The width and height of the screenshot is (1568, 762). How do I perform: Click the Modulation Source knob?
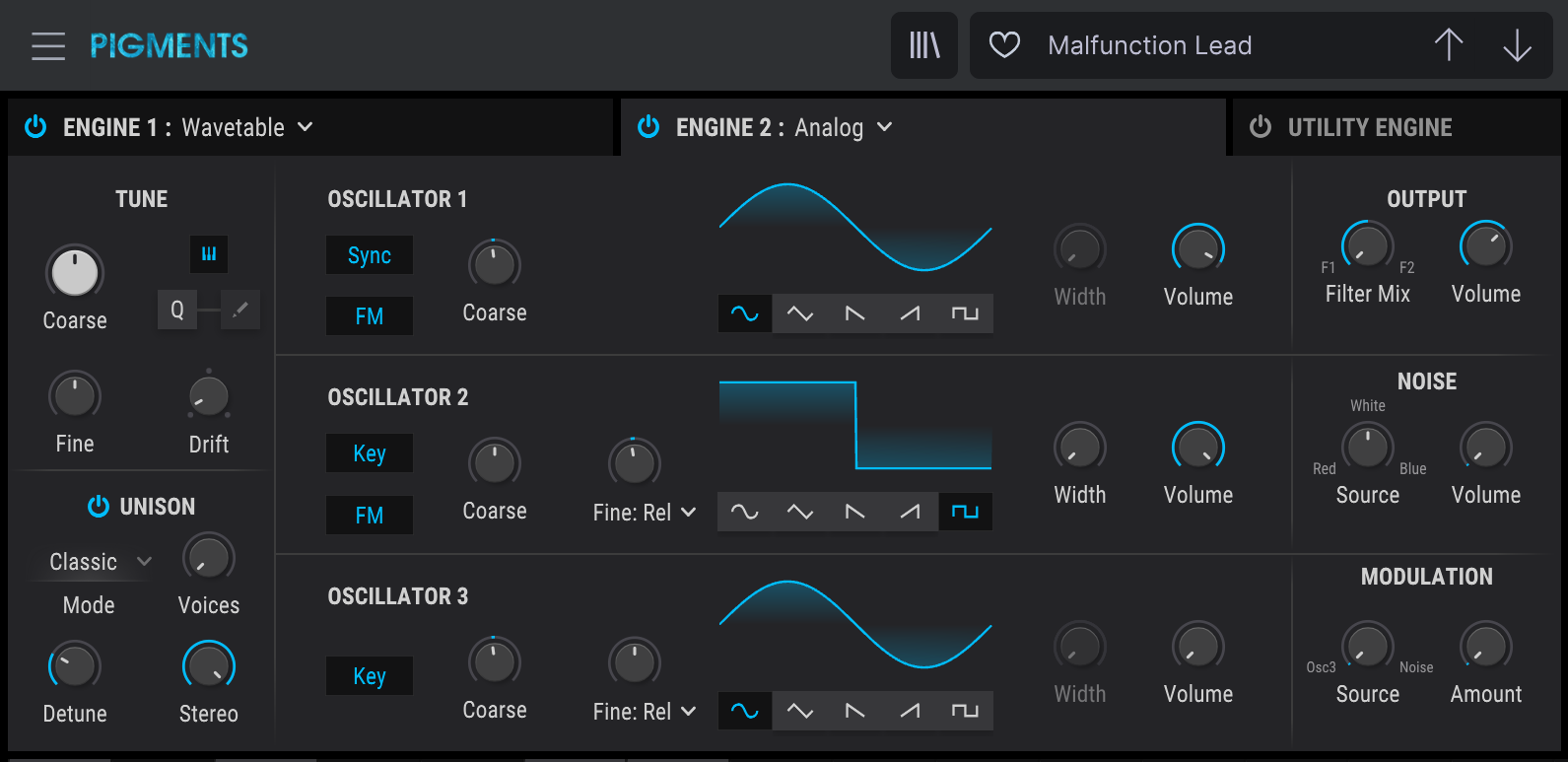click(1368, 647)
